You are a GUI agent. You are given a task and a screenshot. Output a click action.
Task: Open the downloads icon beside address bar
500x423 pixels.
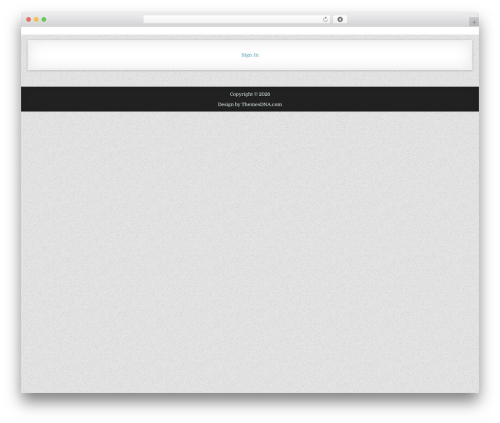pos(340,19)
